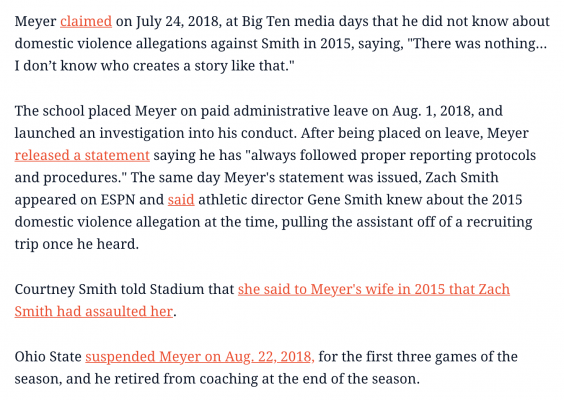Click the date "Aug. 1, 2018"
This screenshot has height=400, width=564.
coord(433,111)
